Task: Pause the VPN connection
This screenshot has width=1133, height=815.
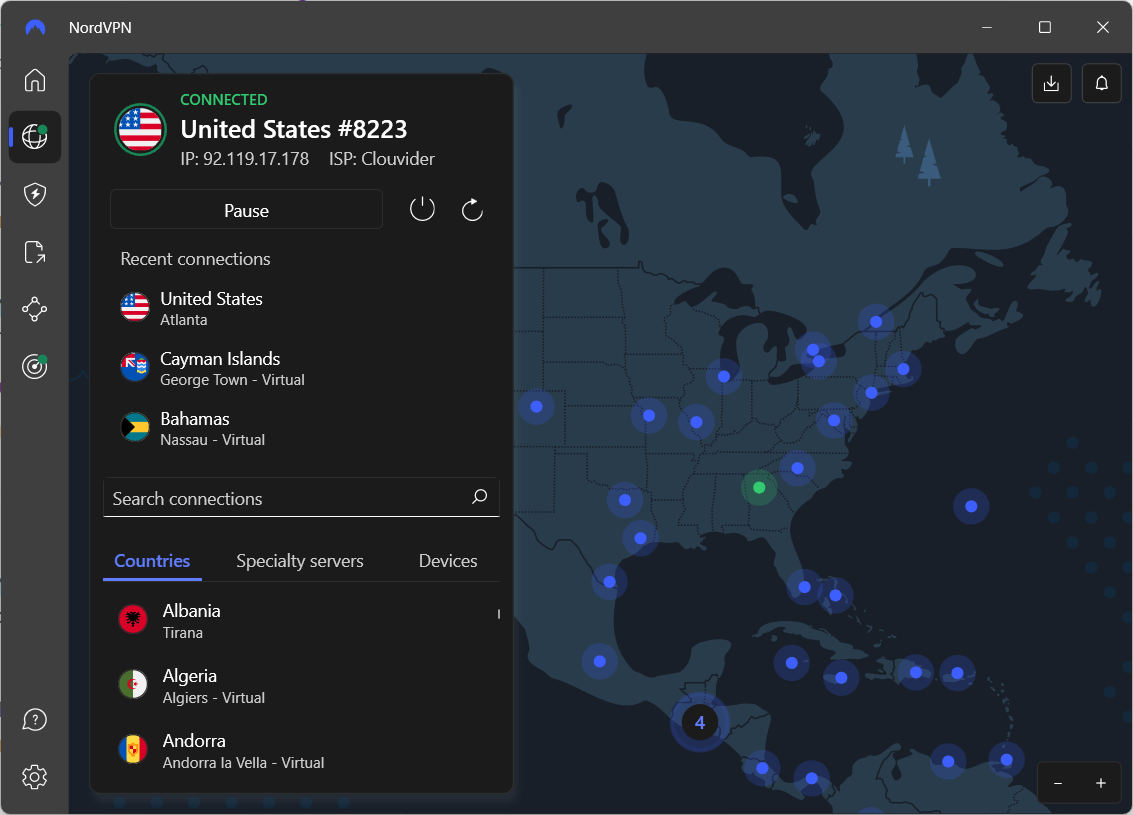Action: click(246, 210)
